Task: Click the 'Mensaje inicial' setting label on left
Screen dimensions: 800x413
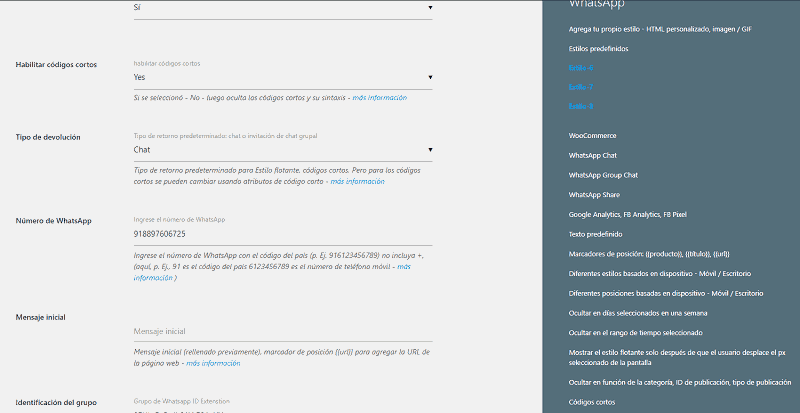Action: click(40, 317)
